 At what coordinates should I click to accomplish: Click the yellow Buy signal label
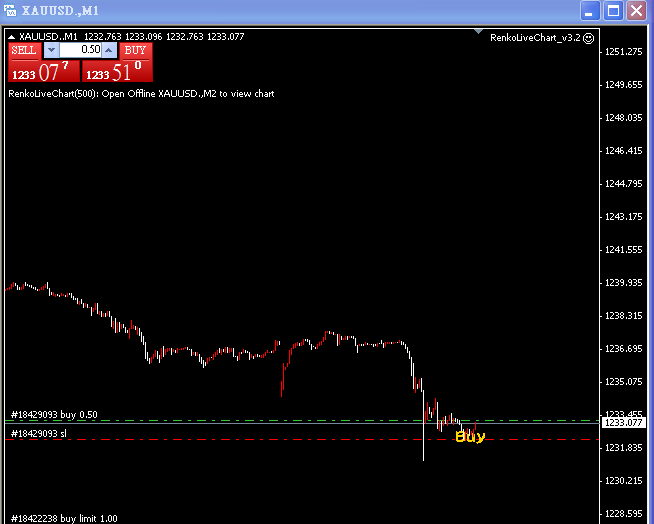coord(470,437)
